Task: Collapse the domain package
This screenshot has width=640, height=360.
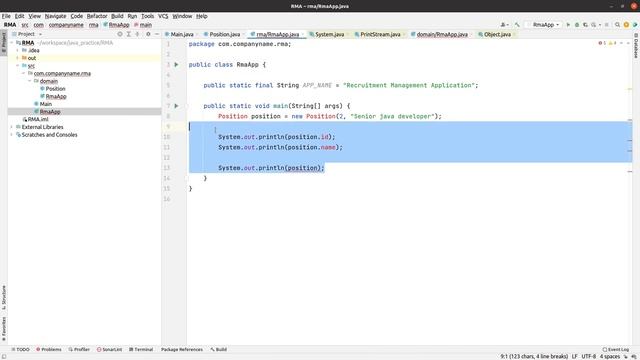Action: (30, 81)
